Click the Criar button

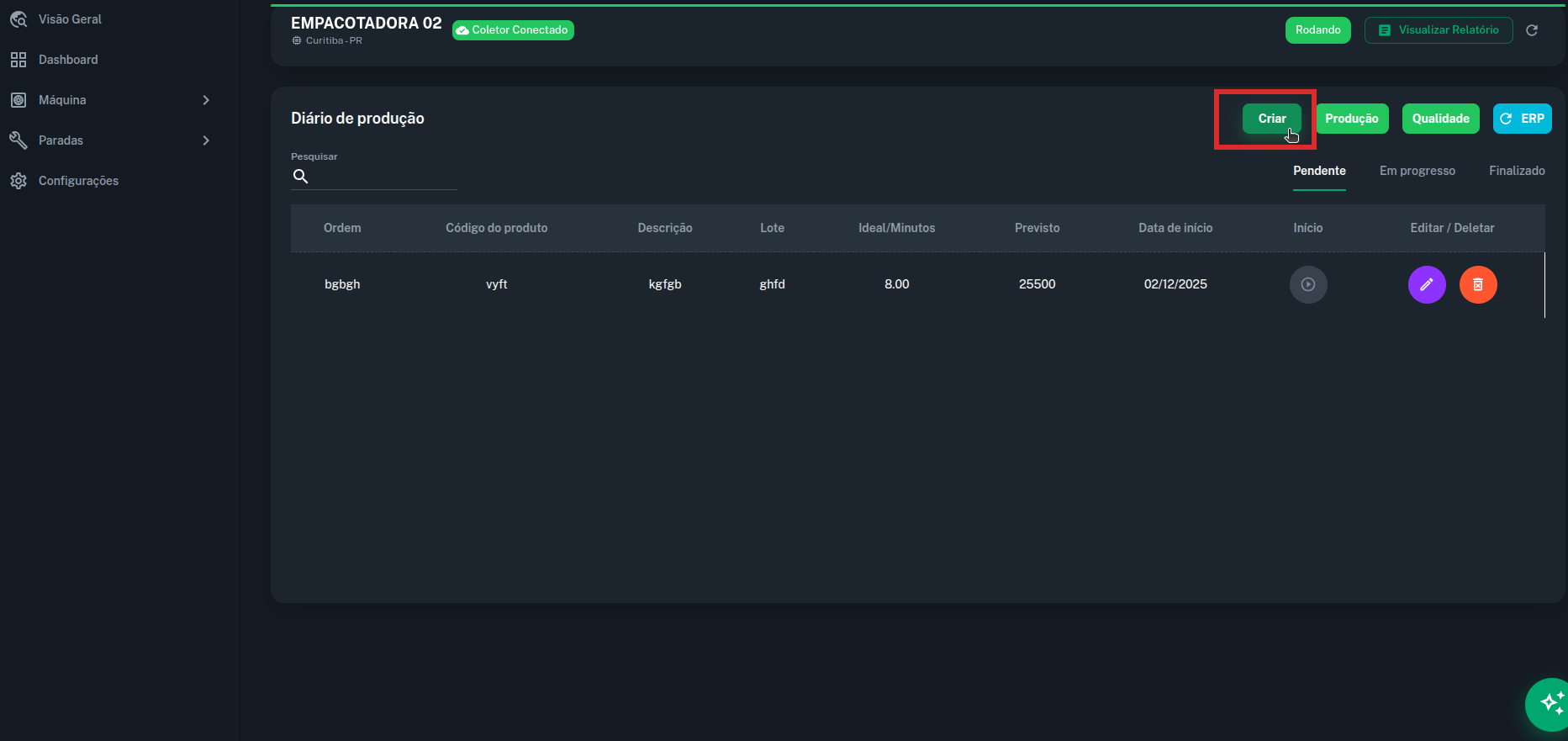(1271, 119)
